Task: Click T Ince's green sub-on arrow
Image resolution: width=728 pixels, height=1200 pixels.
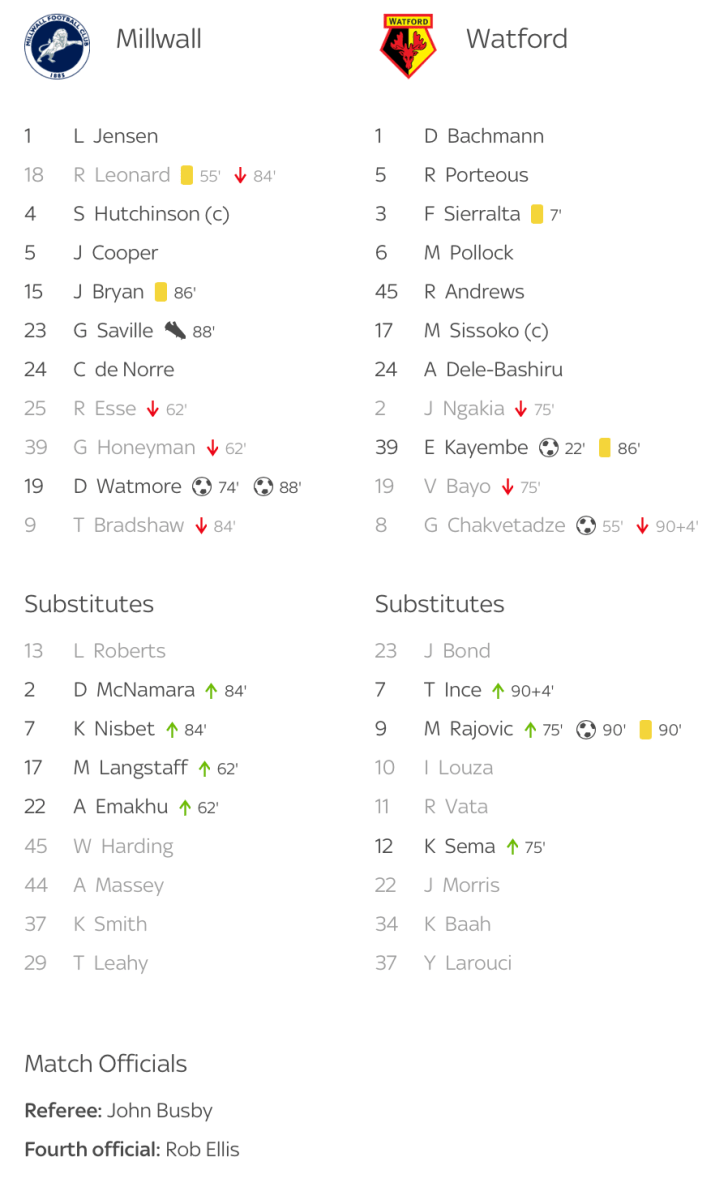Action: coord(498,690)
